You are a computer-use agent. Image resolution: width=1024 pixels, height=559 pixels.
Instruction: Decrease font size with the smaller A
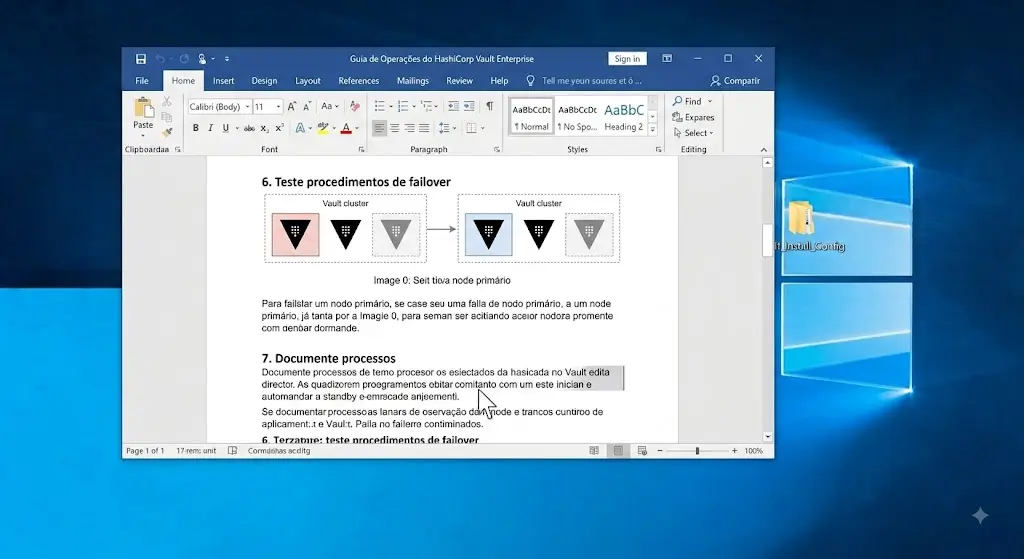306,106
